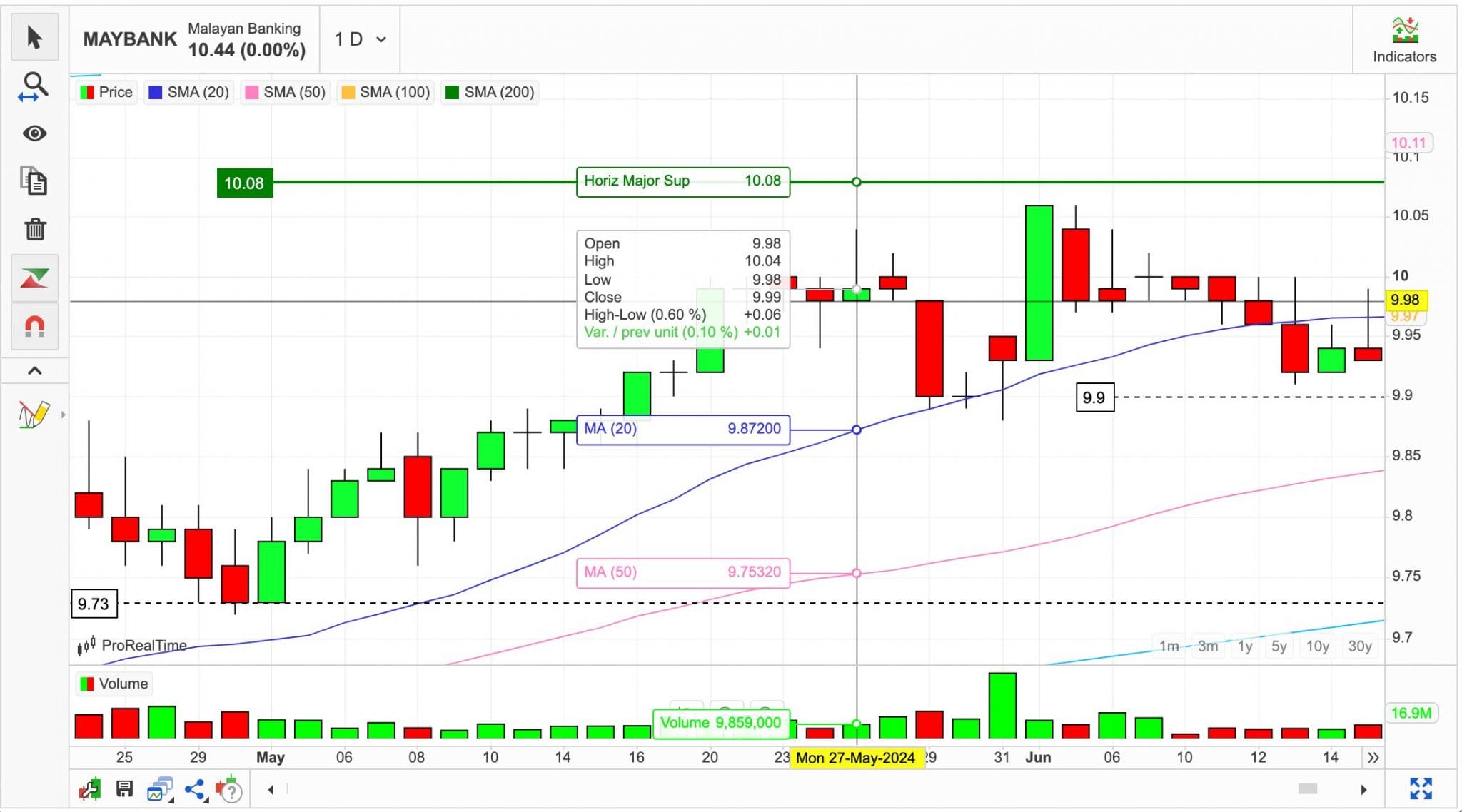Image resolution: width=1462 pixels, height=812 pixels.
Task: Click the Horiz Major Sup label box
Action: click(x=682, y=181)
